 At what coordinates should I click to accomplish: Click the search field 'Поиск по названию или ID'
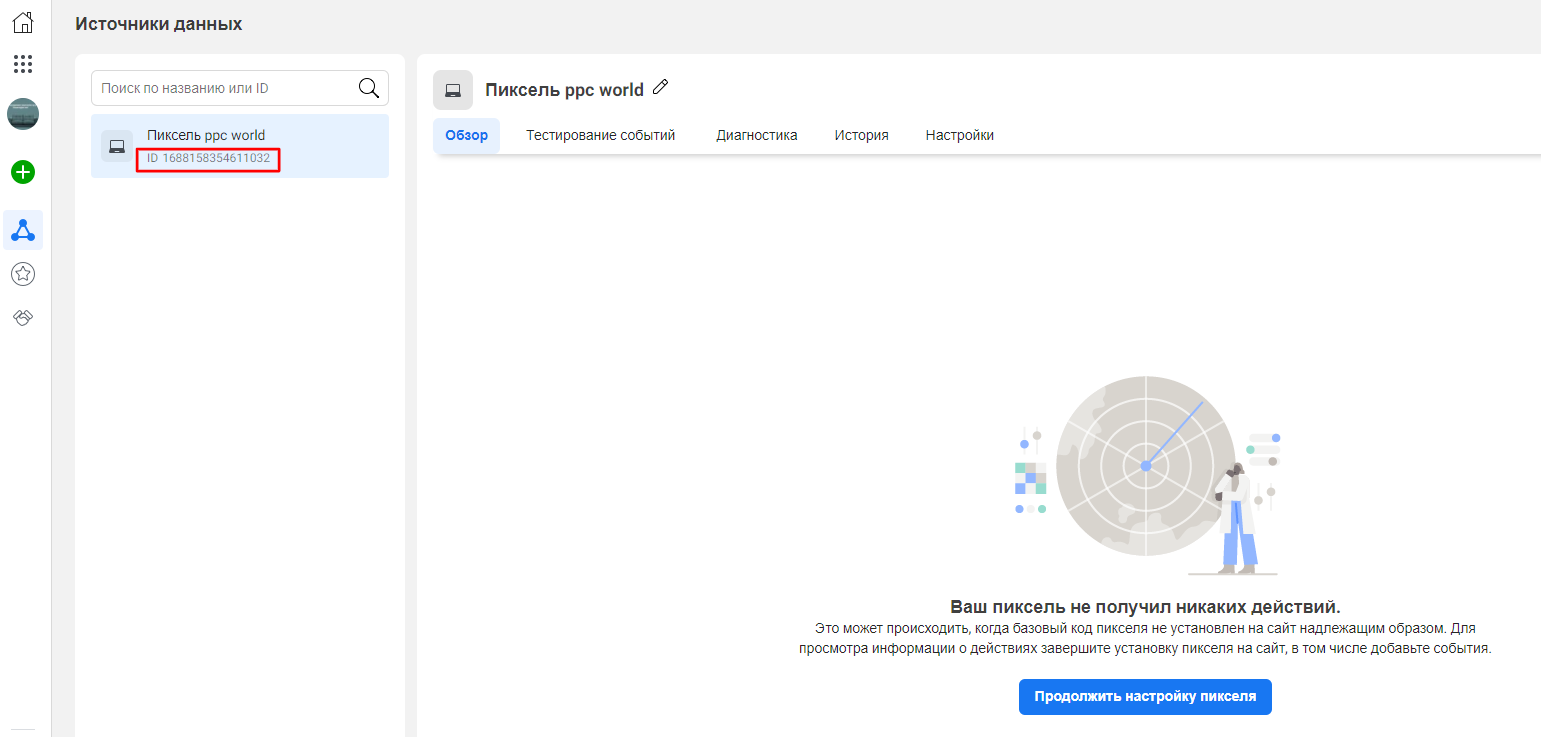225,88
